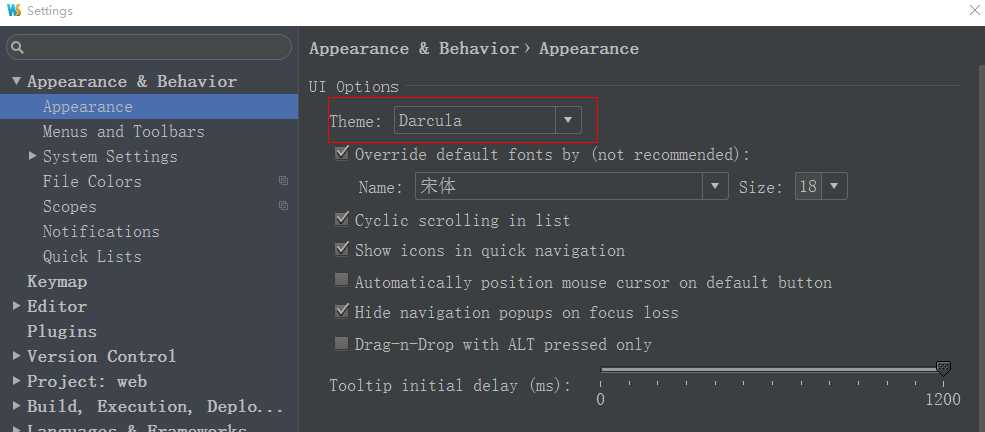This screenshot has height=432, width=985.
Task: Click the project-level icon next to File Colors
Action: point(283,181)
